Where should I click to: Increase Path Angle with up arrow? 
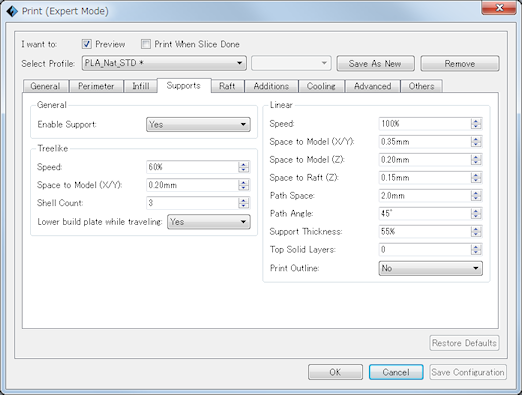(476, 211)
